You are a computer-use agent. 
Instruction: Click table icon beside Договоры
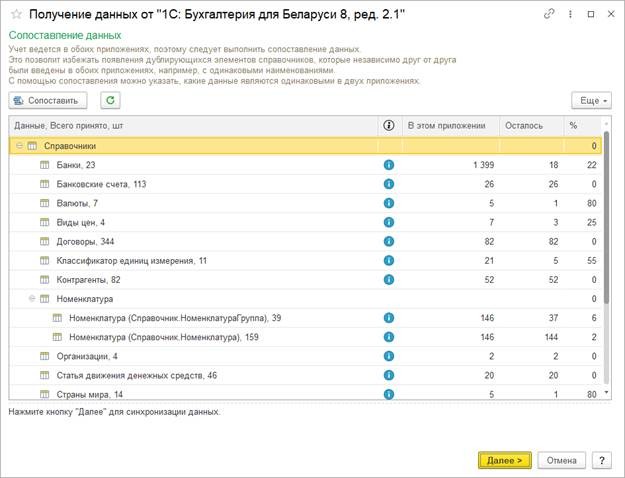pos(45,241)
